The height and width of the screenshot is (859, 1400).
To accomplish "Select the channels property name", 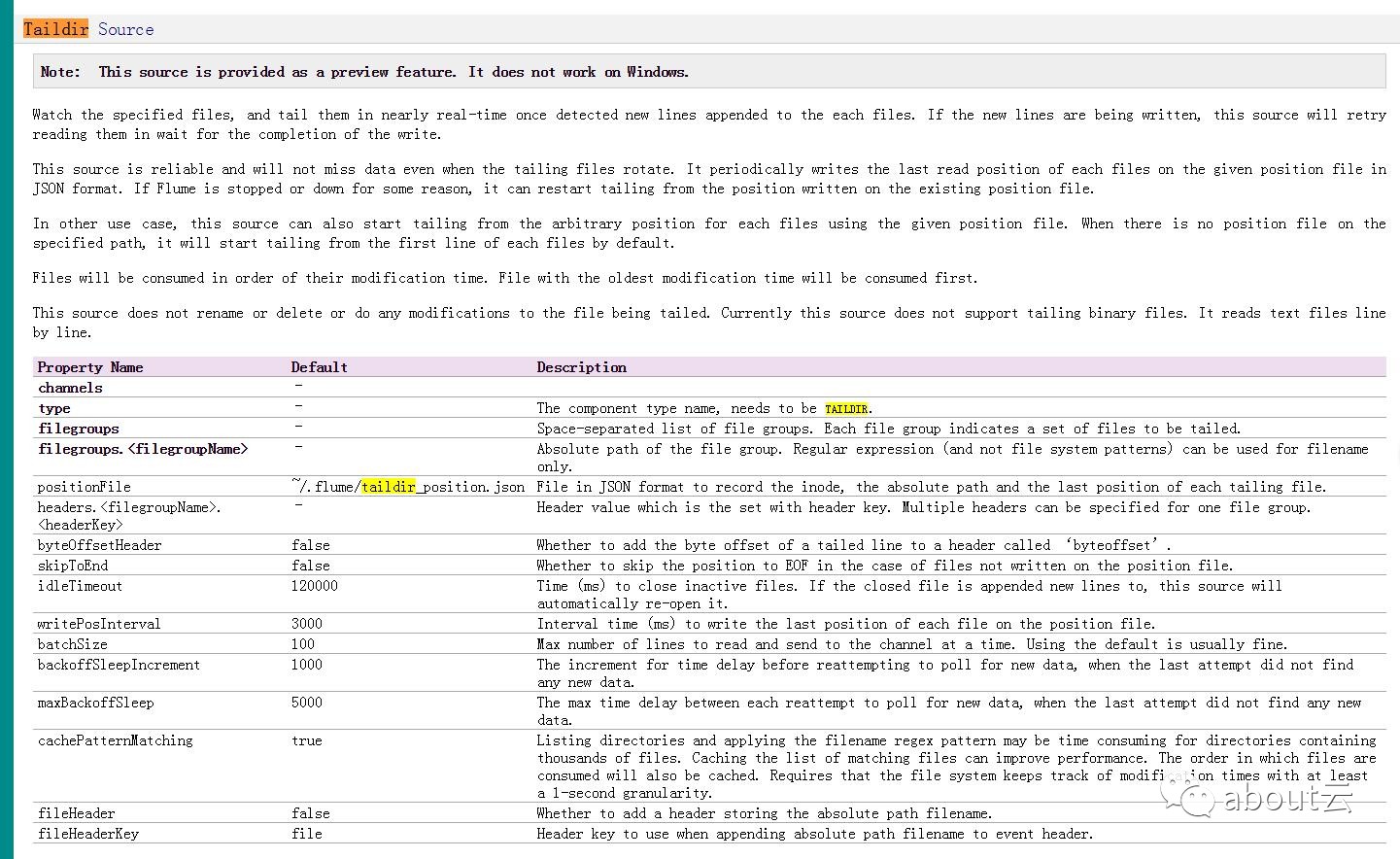I will pos(70,388).
